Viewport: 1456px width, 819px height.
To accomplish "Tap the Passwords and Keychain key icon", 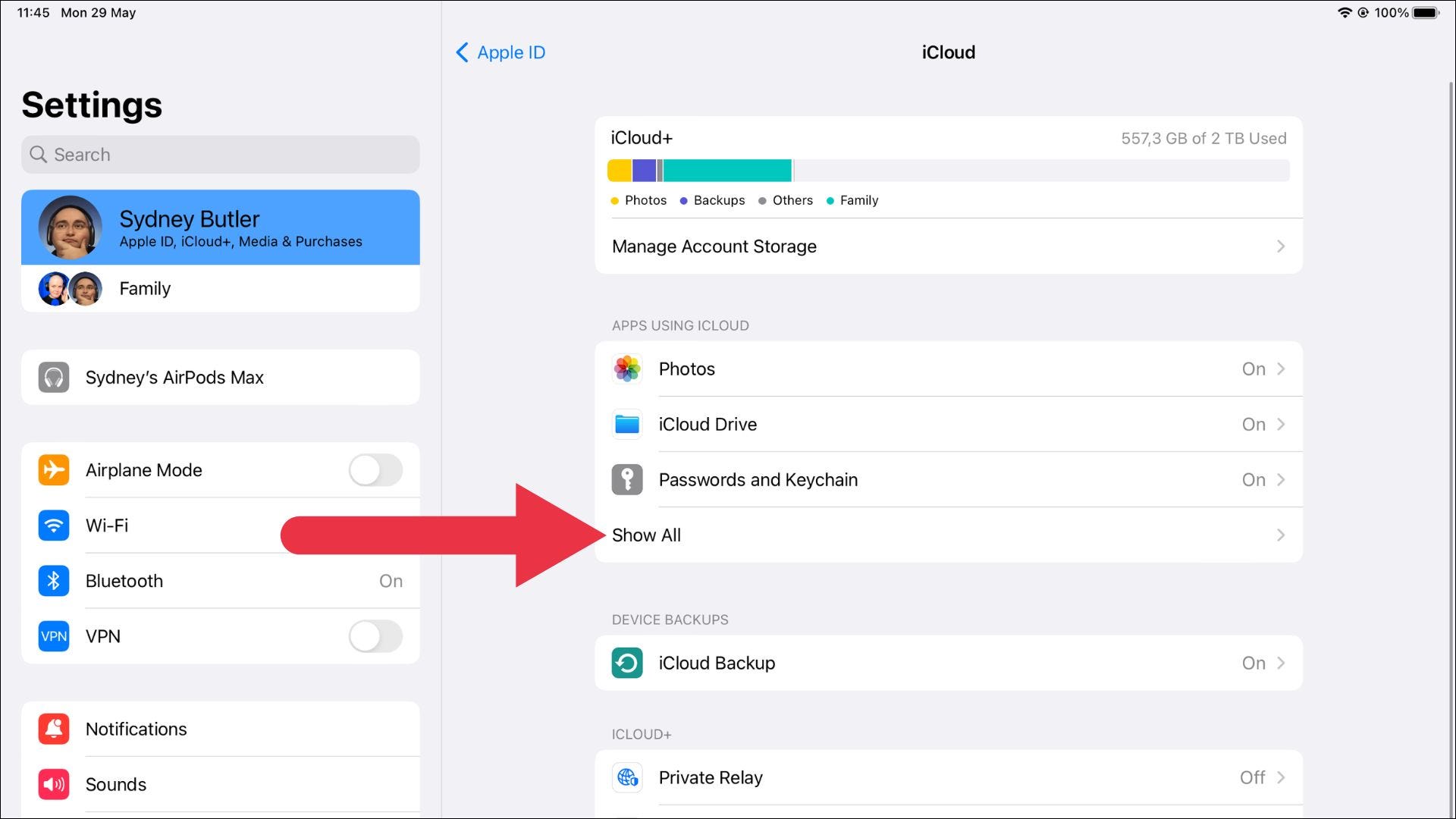I will [627, 480].
